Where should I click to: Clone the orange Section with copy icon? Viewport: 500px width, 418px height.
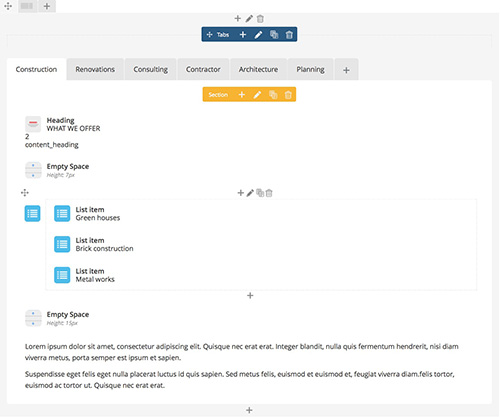tap(273, 95)
